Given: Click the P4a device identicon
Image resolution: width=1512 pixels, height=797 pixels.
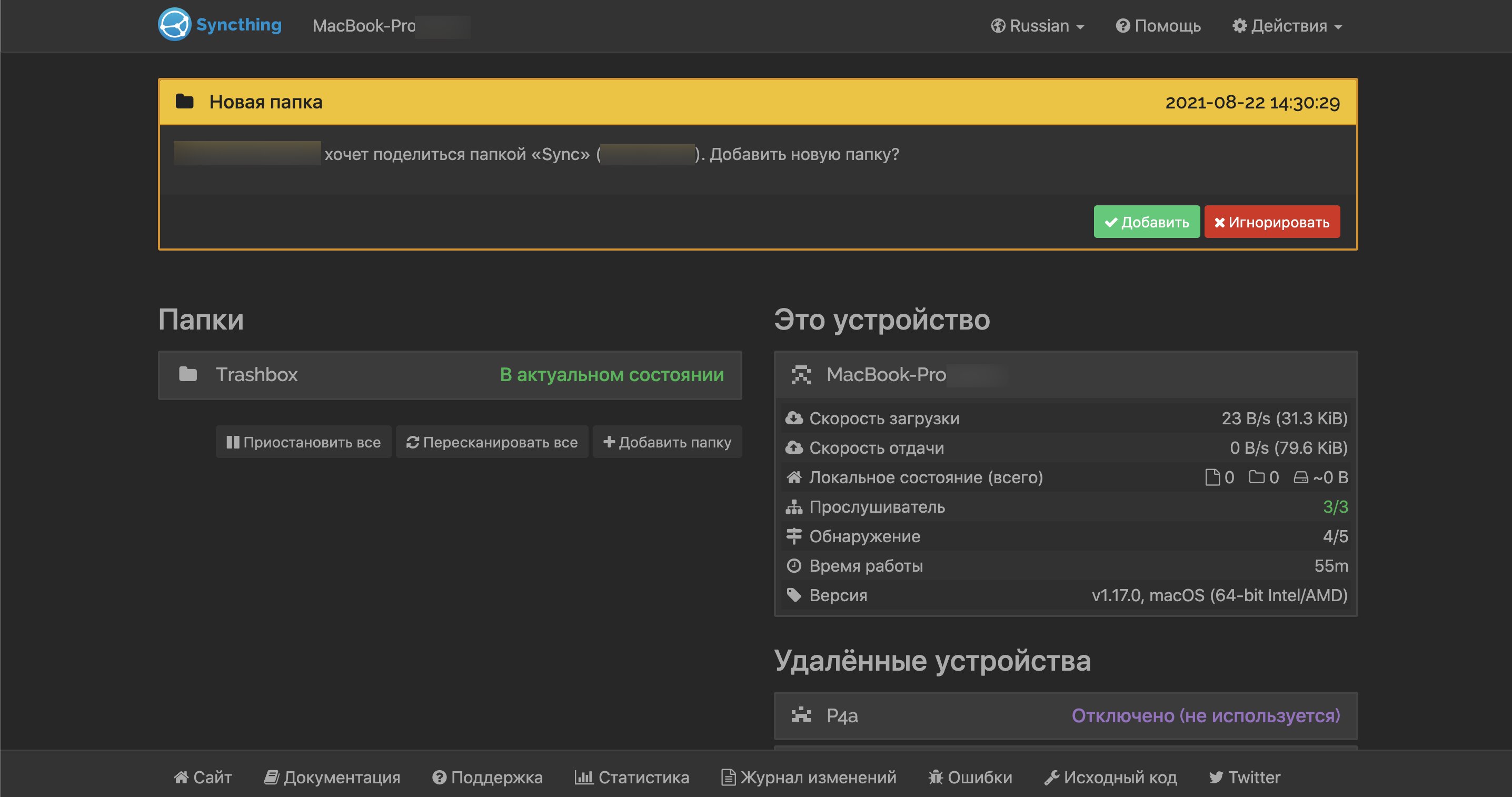Looking at the screenshot, I should pyautogui.click(x=801, y=715).
